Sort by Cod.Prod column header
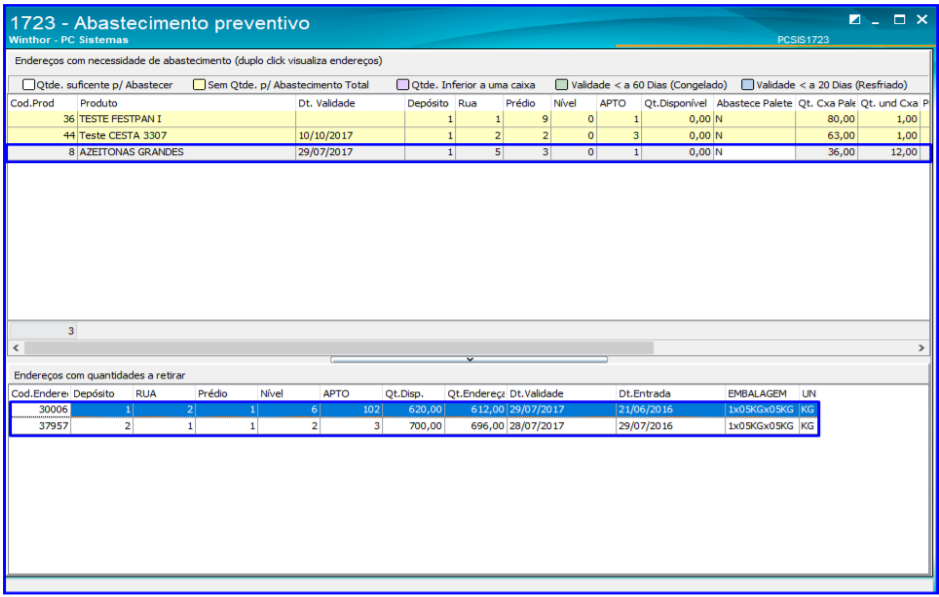Viewport: 939px width, 597px height. pyautogui.click(x=42, y=103)
